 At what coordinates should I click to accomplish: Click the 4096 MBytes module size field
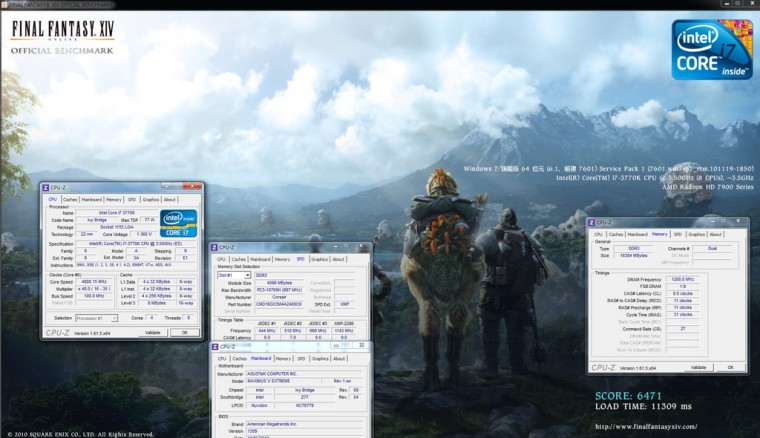point(279,283)
